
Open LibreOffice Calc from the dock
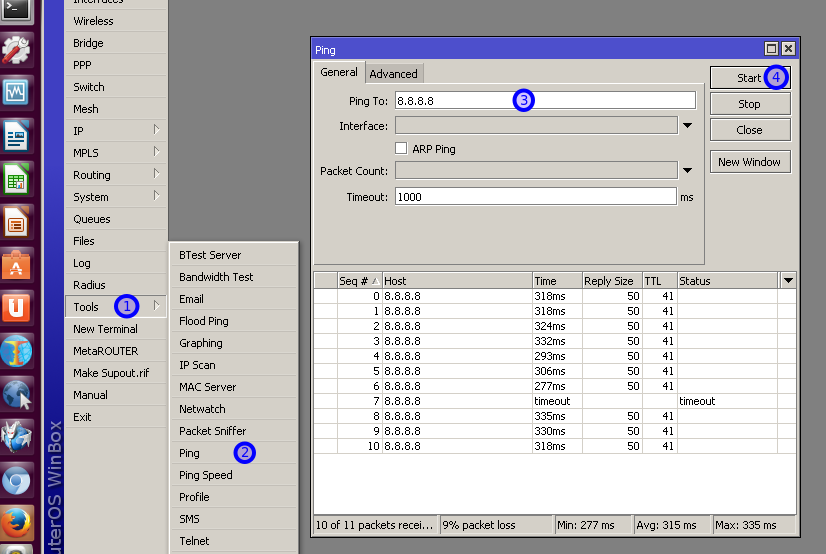[15, 179]
